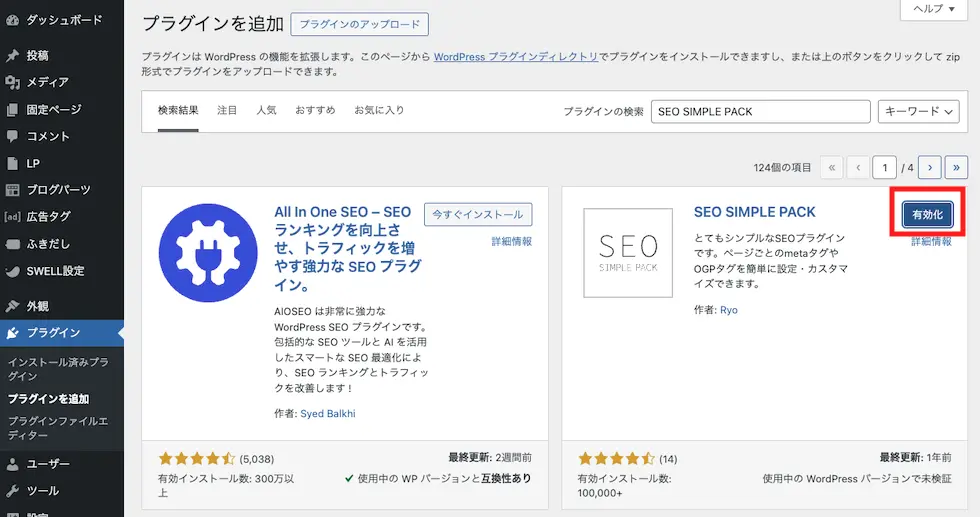Click the speech bubble icon beside コメント
The width and height of the screenshot is (980, 517).
coord(12,136)
